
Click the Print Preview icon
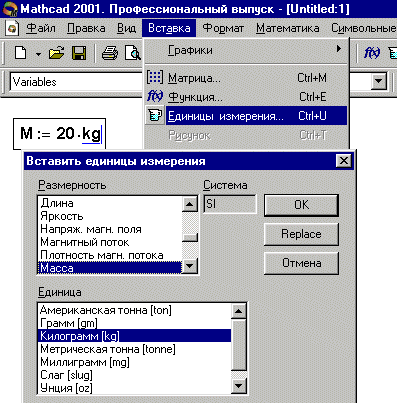[x=133, y=53]
